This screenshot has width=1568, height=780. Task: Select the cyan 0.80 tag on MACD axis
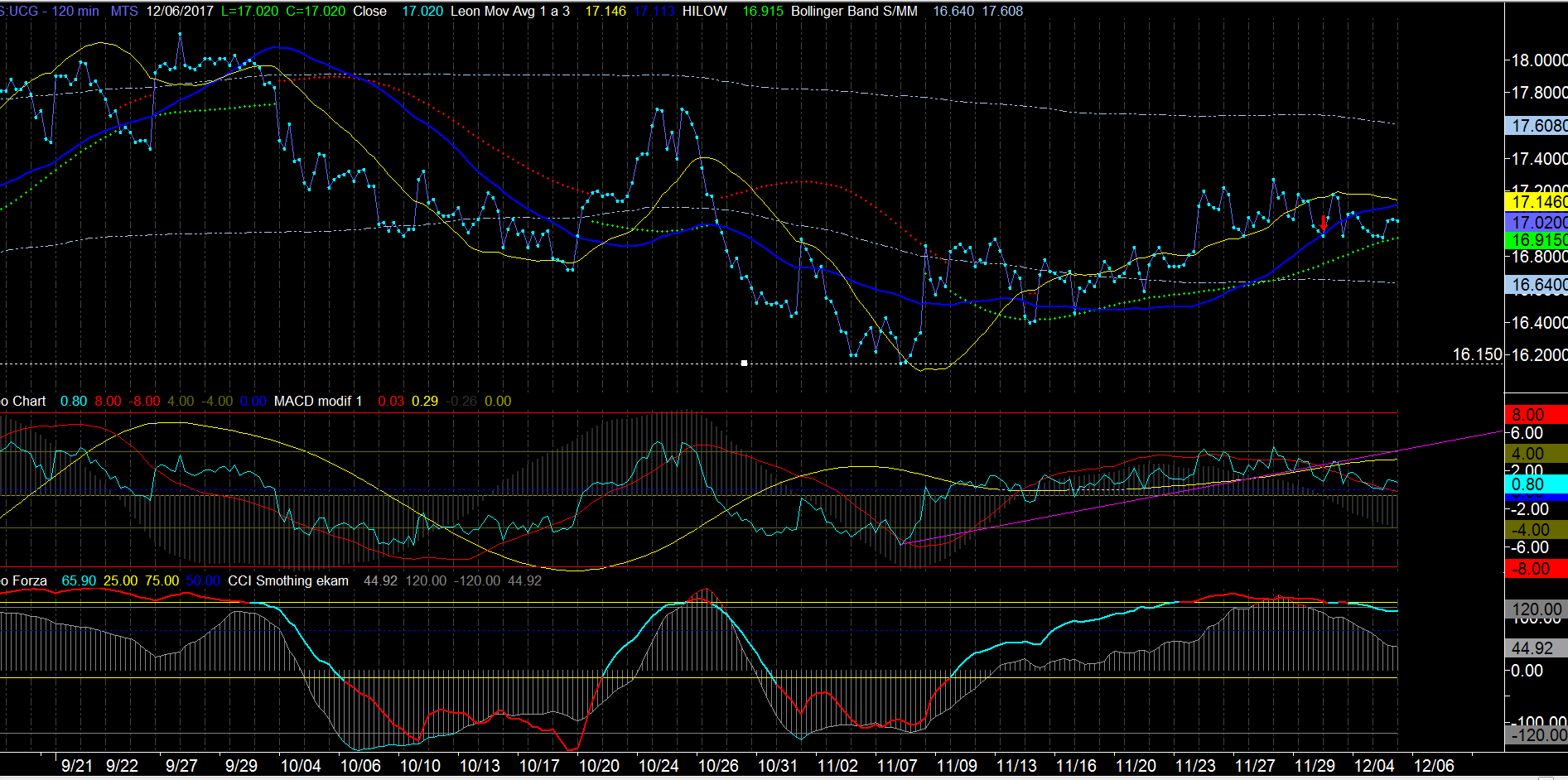[1537, 484]
